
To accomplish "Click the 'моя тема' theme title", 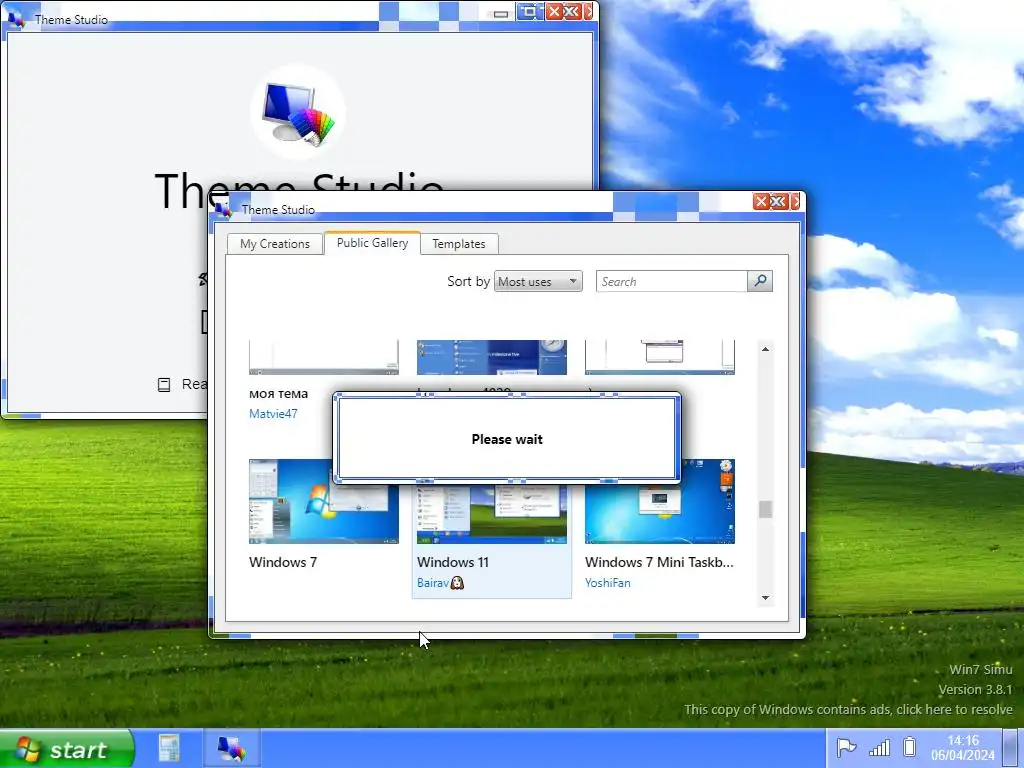I will tap(278, 394).
